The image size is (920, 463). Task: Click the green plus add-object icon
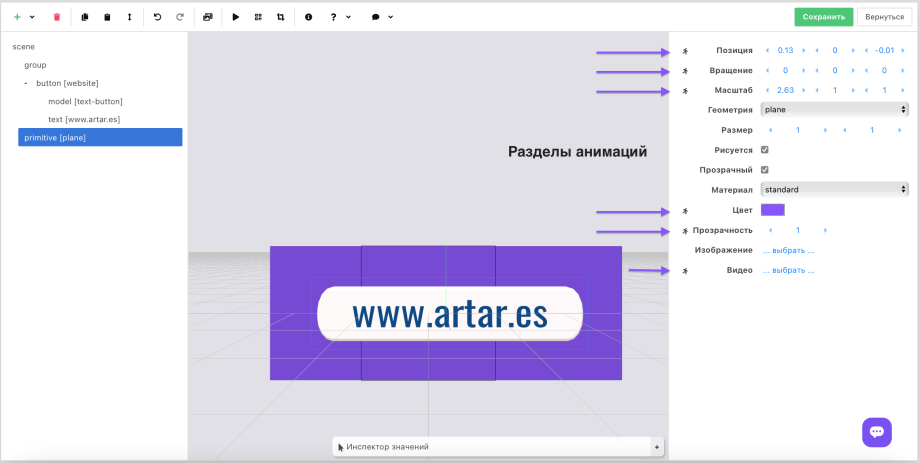(x=17, y=17)
